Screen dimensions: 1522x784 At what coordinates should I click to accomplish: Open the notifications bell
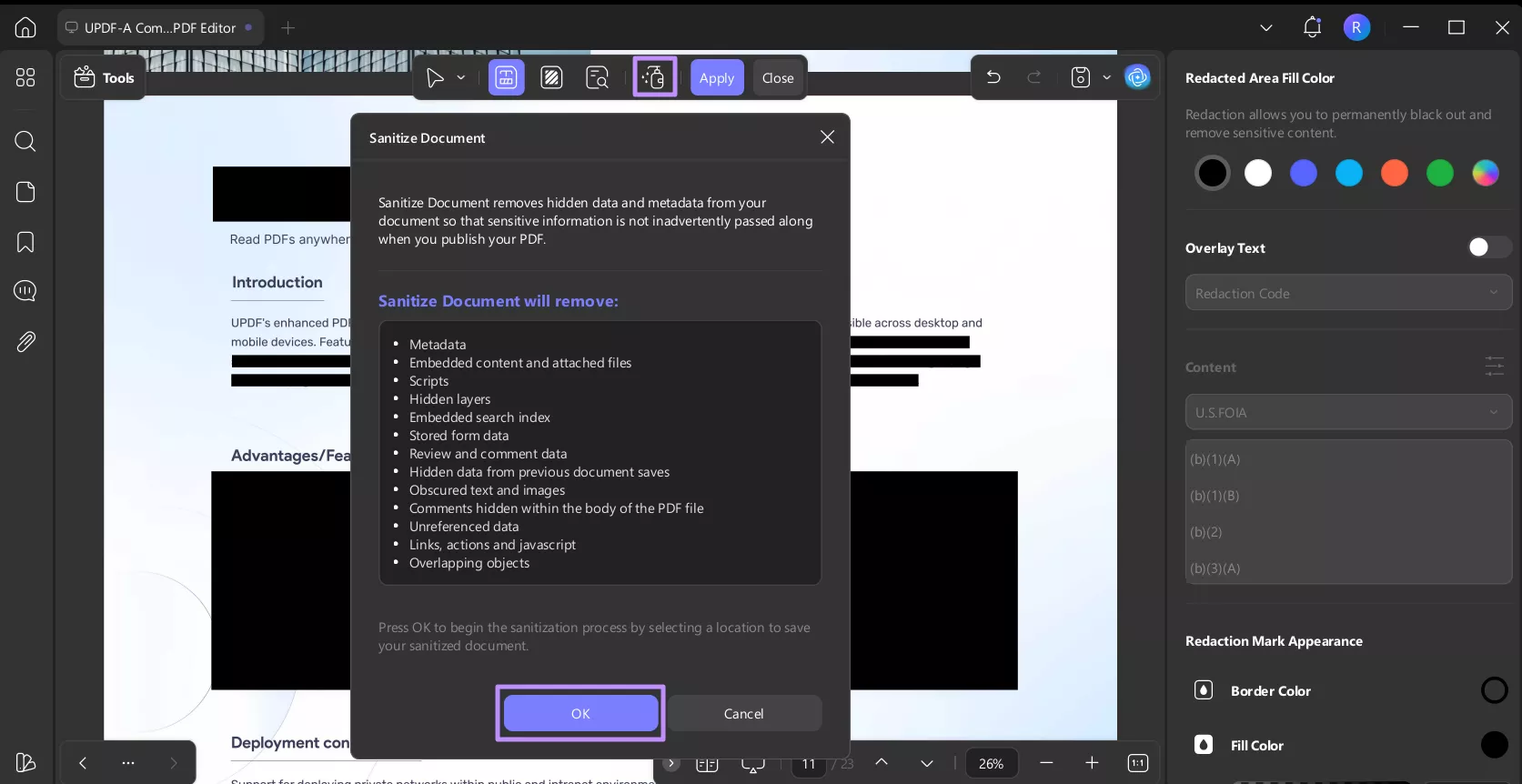1311,27
